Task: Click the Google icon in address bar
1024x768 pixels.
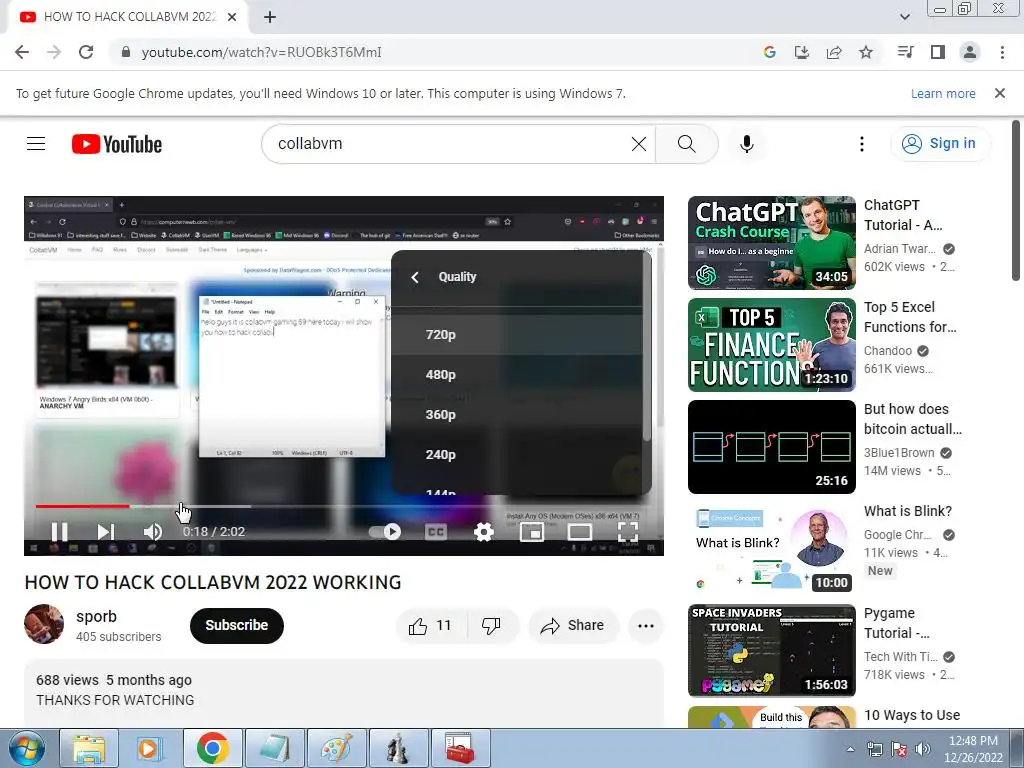Action: tap(769, 52)
